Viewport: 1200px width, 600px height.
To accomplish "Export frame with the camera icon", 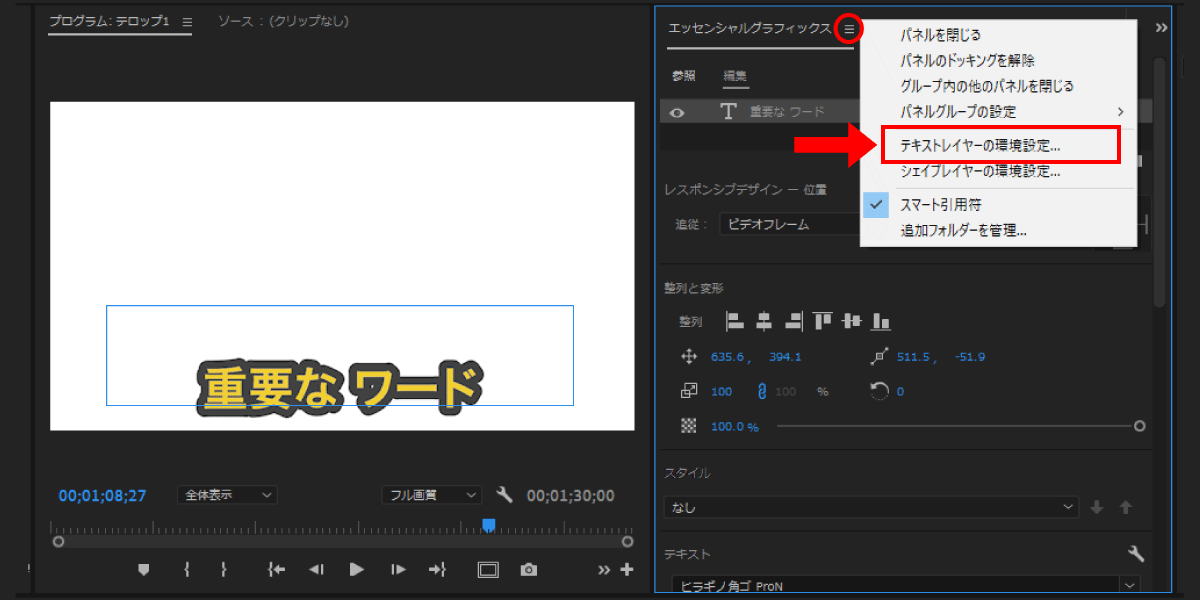I will (x=528, y=569).
